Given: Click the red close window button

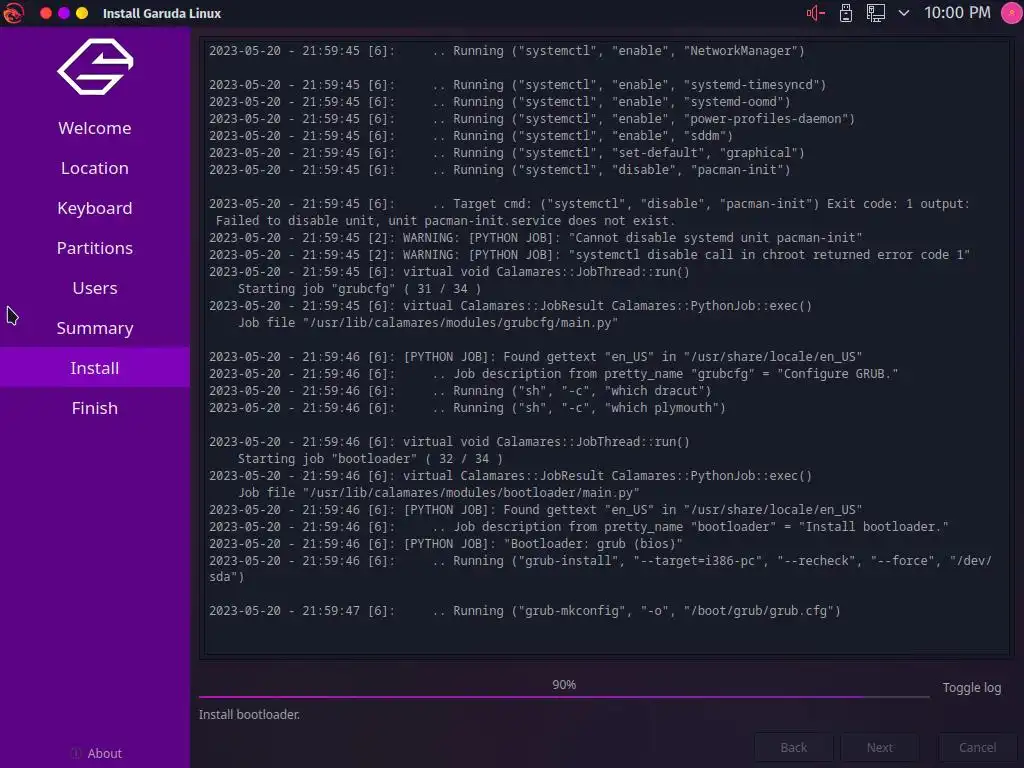Looking at the screenshot, I should pyautogui.click(x=46, y=13).
